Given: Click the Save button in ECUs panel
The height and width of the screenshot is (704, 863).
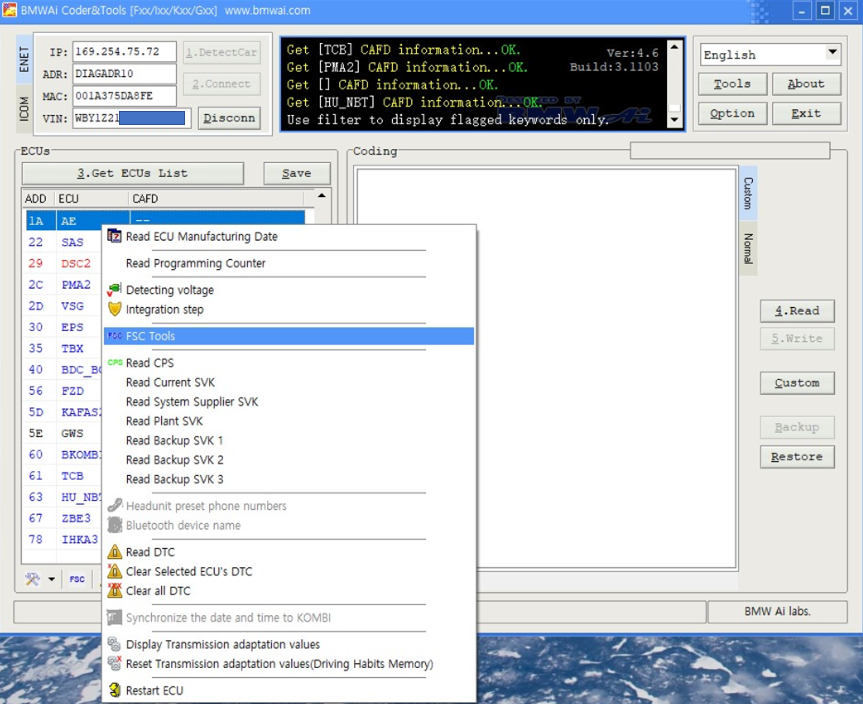Looking at the screenshot, I should point(297,173).
